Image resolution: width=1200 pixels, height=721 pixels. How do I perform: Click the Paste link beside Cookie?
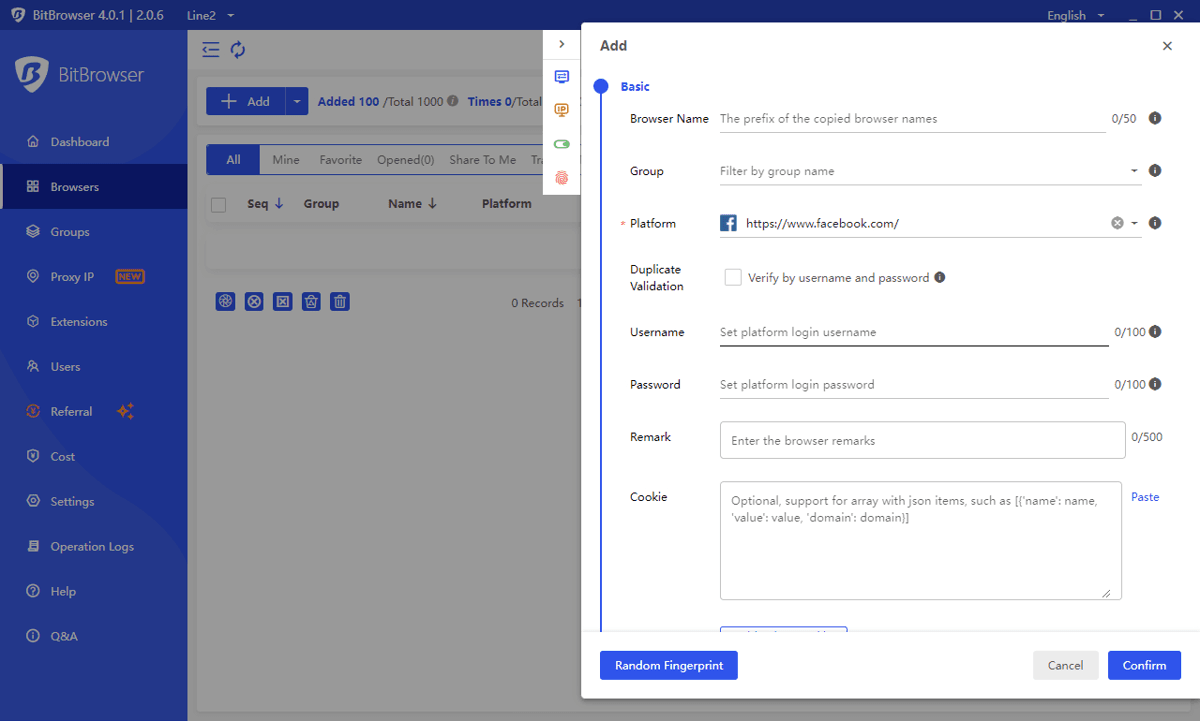pos(1145,497)
